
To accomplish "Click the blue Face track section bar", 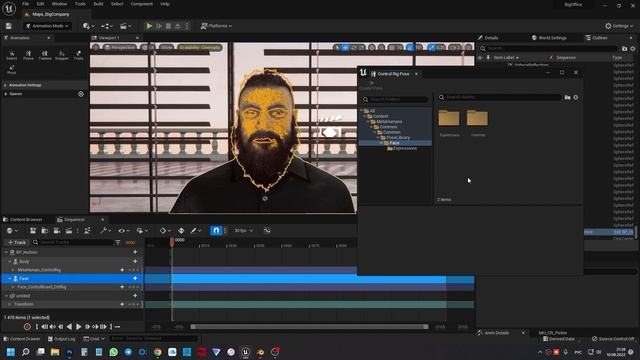I will [x=309, y=279].
